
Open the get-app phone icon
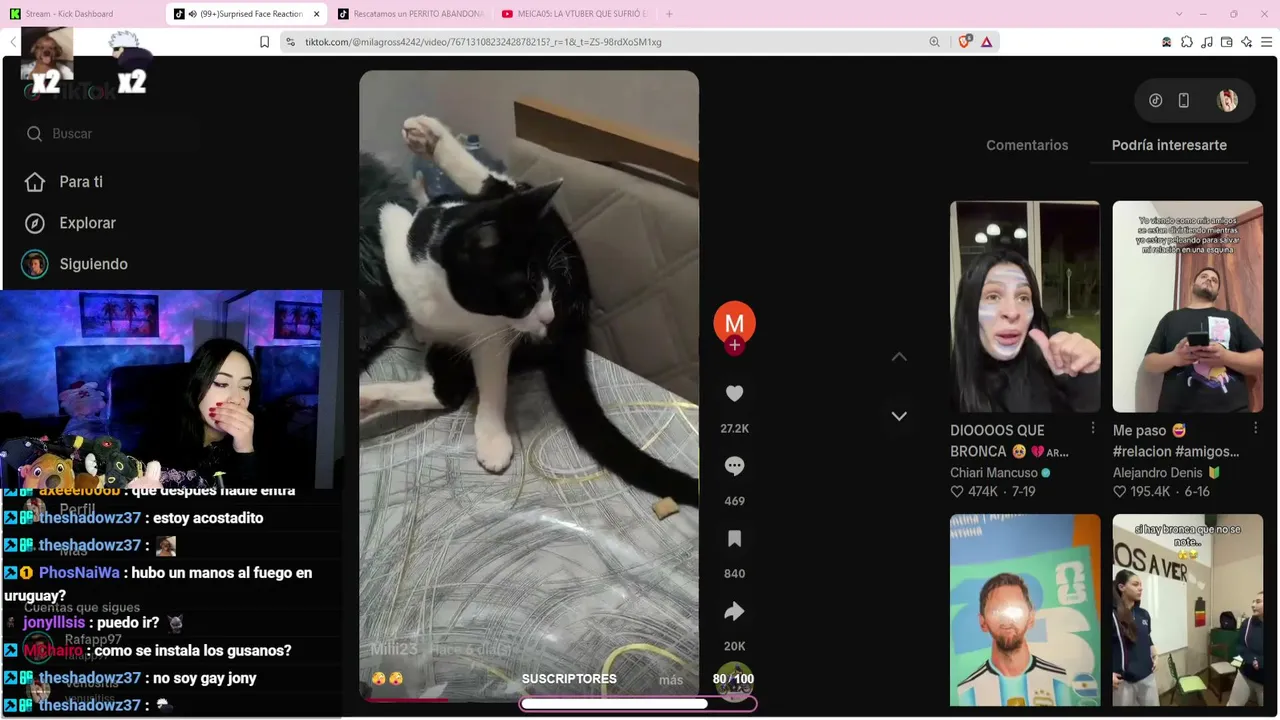pyautogui.click(x=1184, y=100)
